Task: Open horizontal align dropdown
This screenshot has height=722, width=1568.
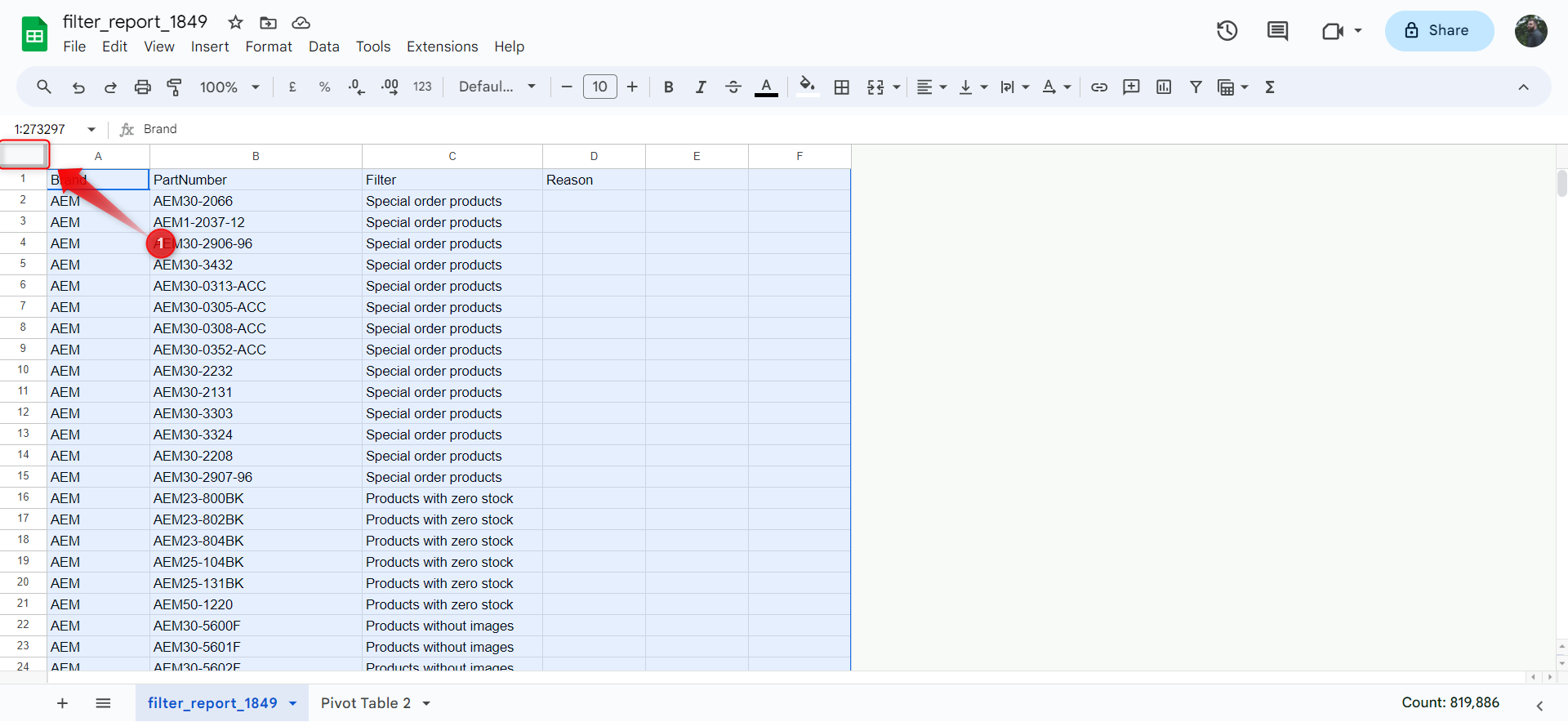Action: pos(931,87)
